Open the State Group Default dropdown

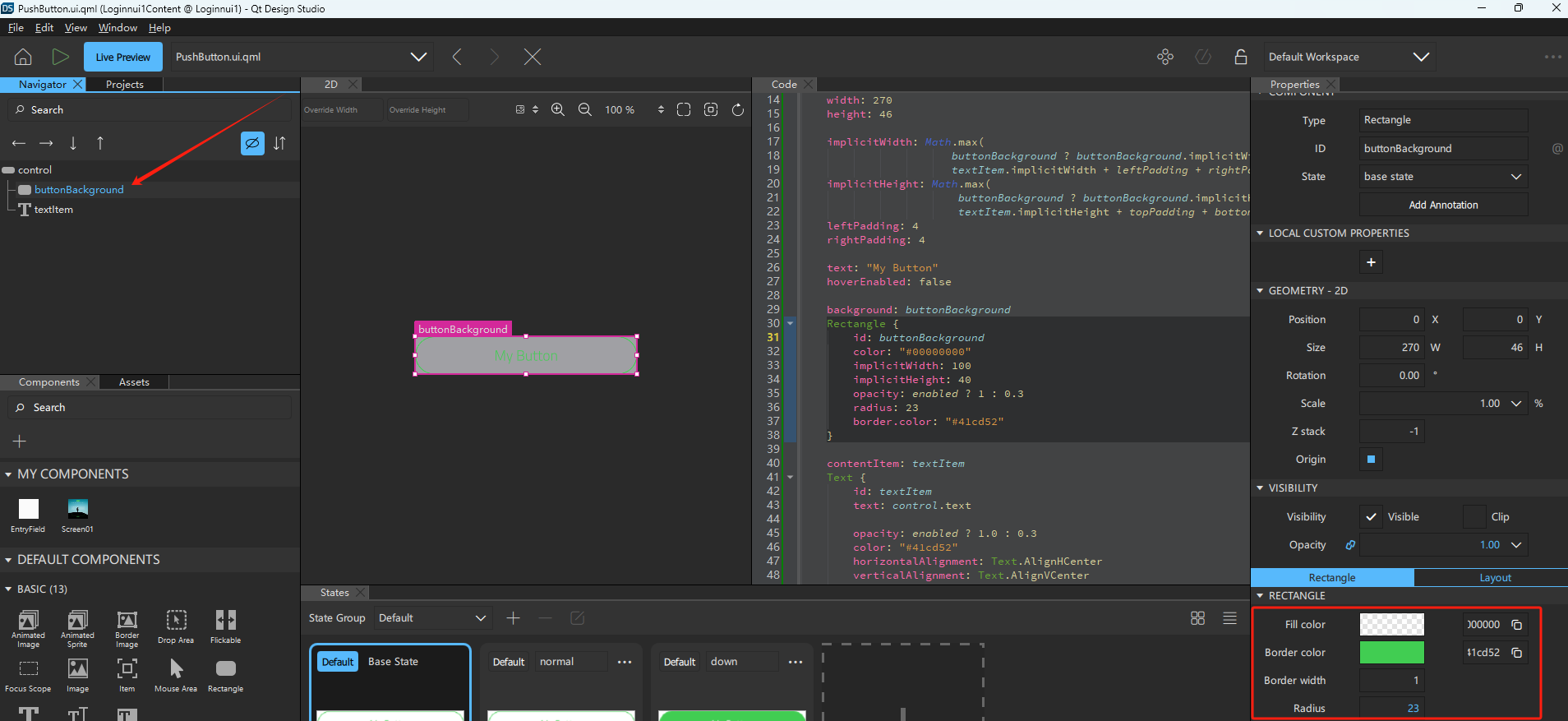tap(432, 618)
